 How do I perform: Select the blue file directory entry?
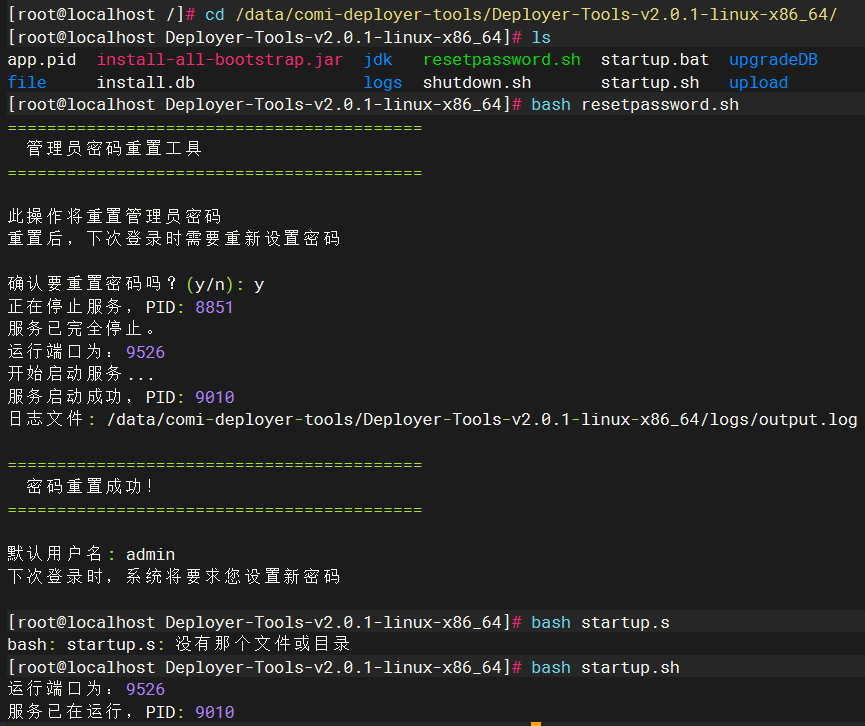(x=27, y=83)
